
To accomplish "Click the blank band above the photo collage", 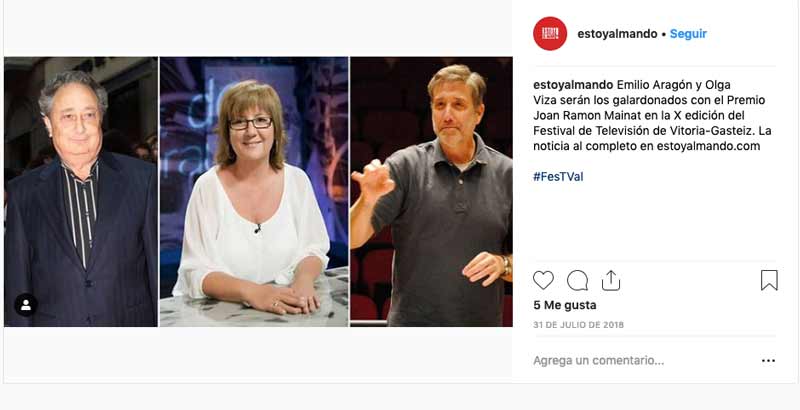I will click(x=258, y=29).
